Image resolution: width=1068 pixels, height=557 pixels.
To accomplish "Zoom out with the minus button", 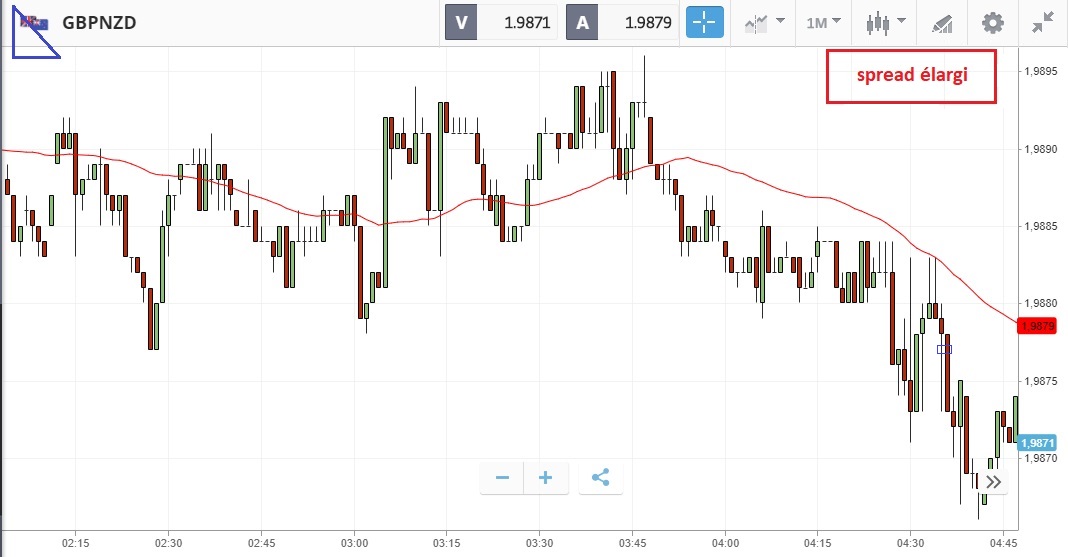I will [502, 478].
